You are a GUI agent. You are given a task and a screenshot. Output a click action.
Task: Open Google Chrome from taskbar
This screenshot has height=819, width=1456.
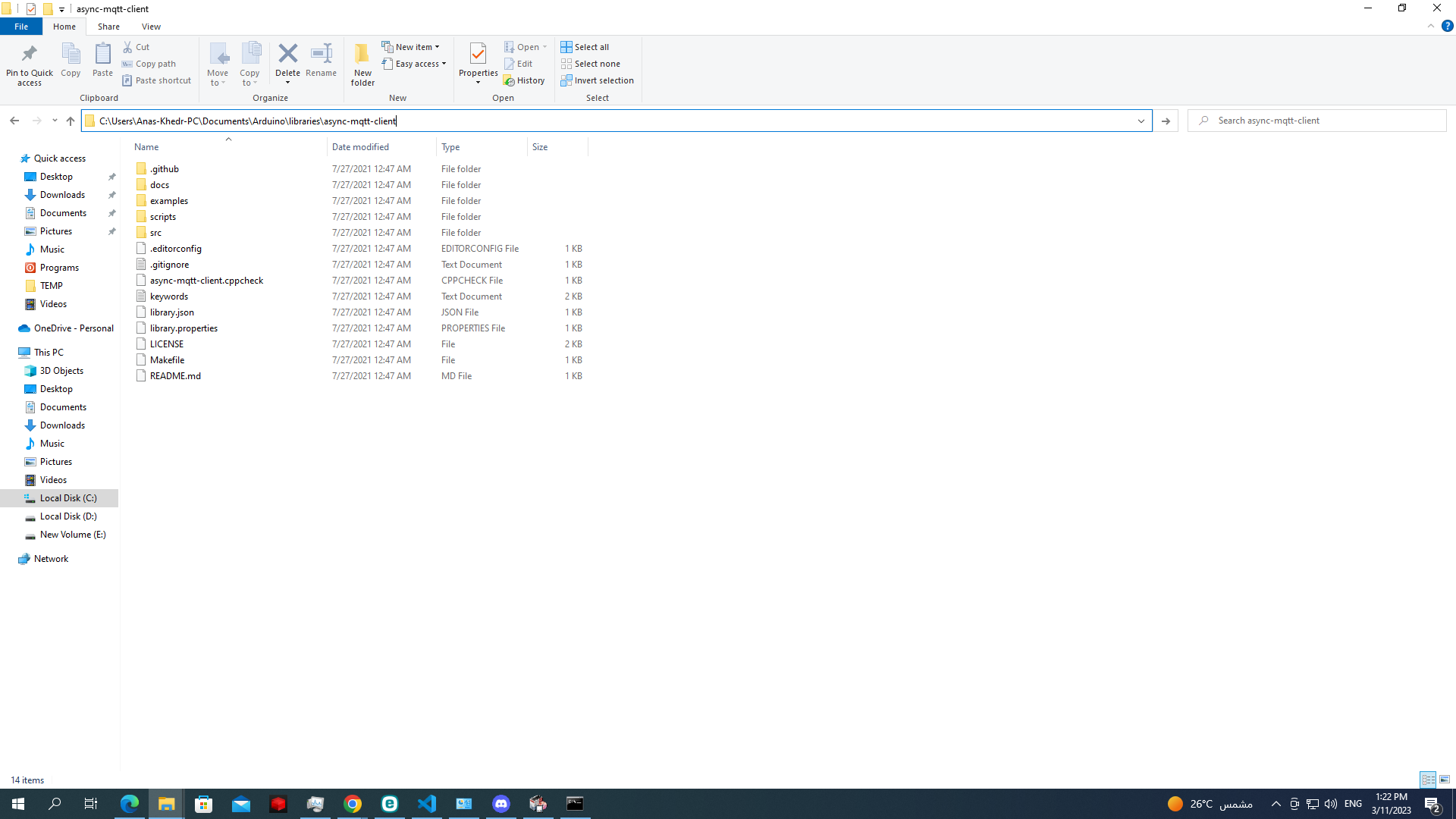point(353,804)
